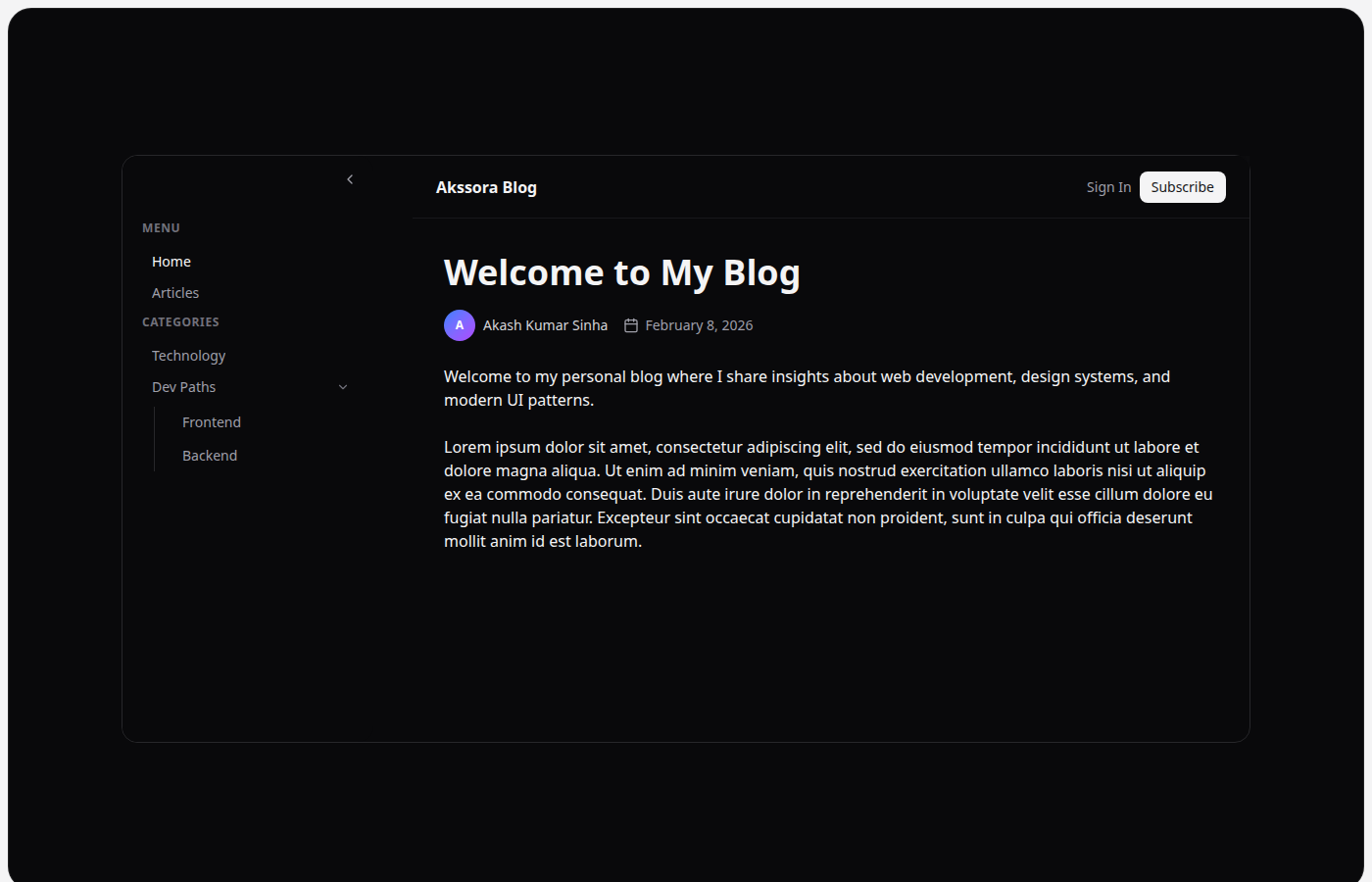Click the purple author avatar icon

460,325
